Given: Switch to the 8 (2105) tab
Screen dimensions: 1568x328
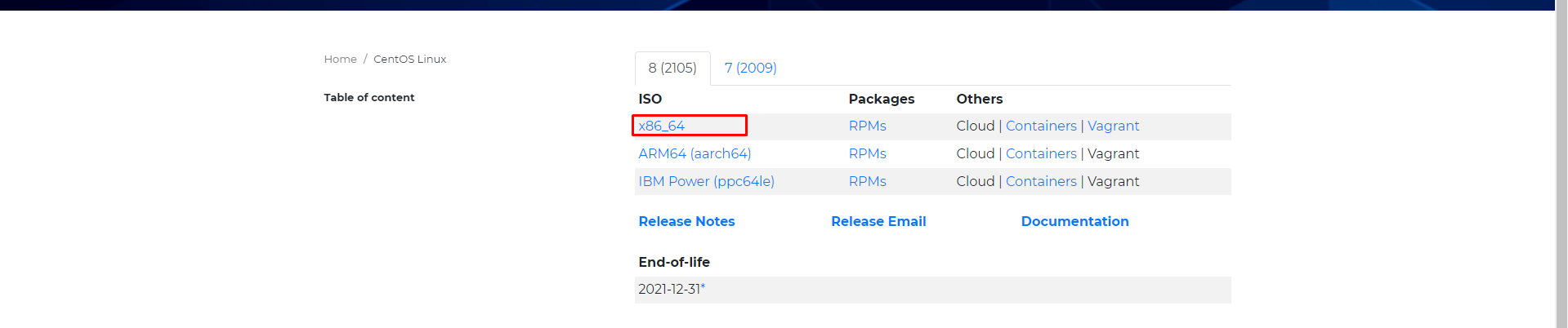Looking at the screenshot, I should [672, 68].
